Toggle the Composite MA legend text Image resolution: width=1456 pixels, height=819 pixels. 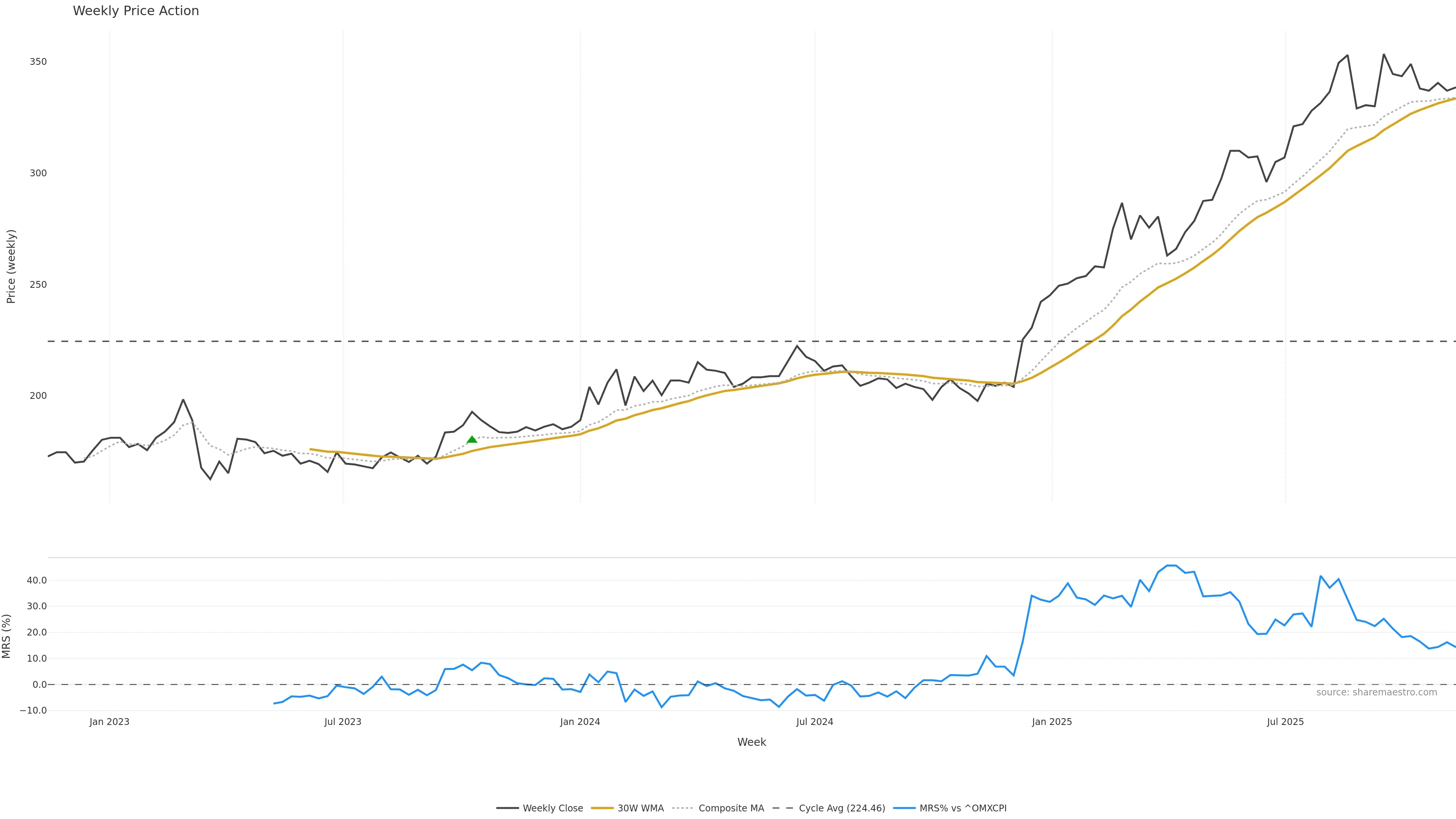point(731,808)
